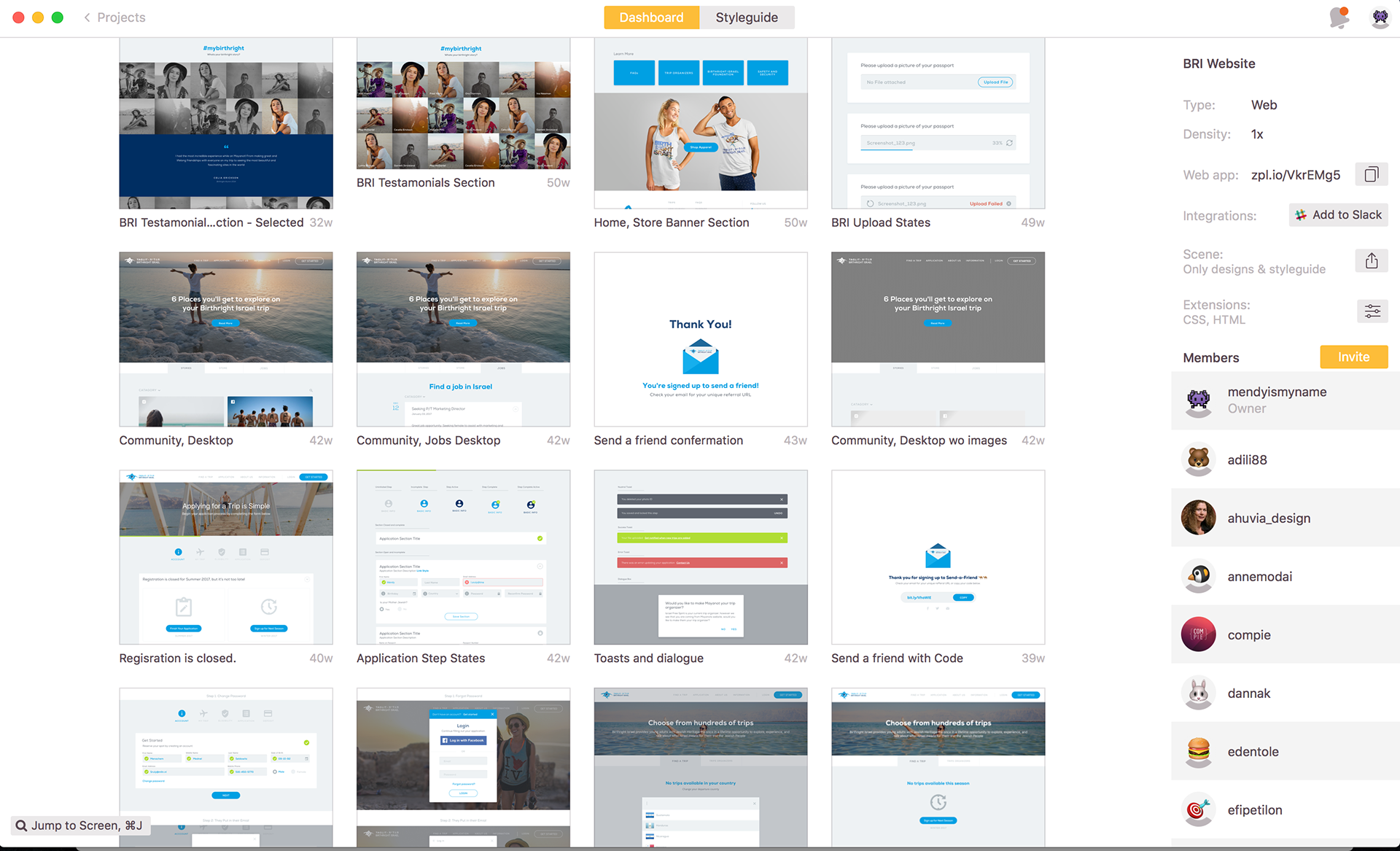Open No trips available in your country thumbnail
The image size is (1400, 851).
pyautogui.click(x=701, y=767)
